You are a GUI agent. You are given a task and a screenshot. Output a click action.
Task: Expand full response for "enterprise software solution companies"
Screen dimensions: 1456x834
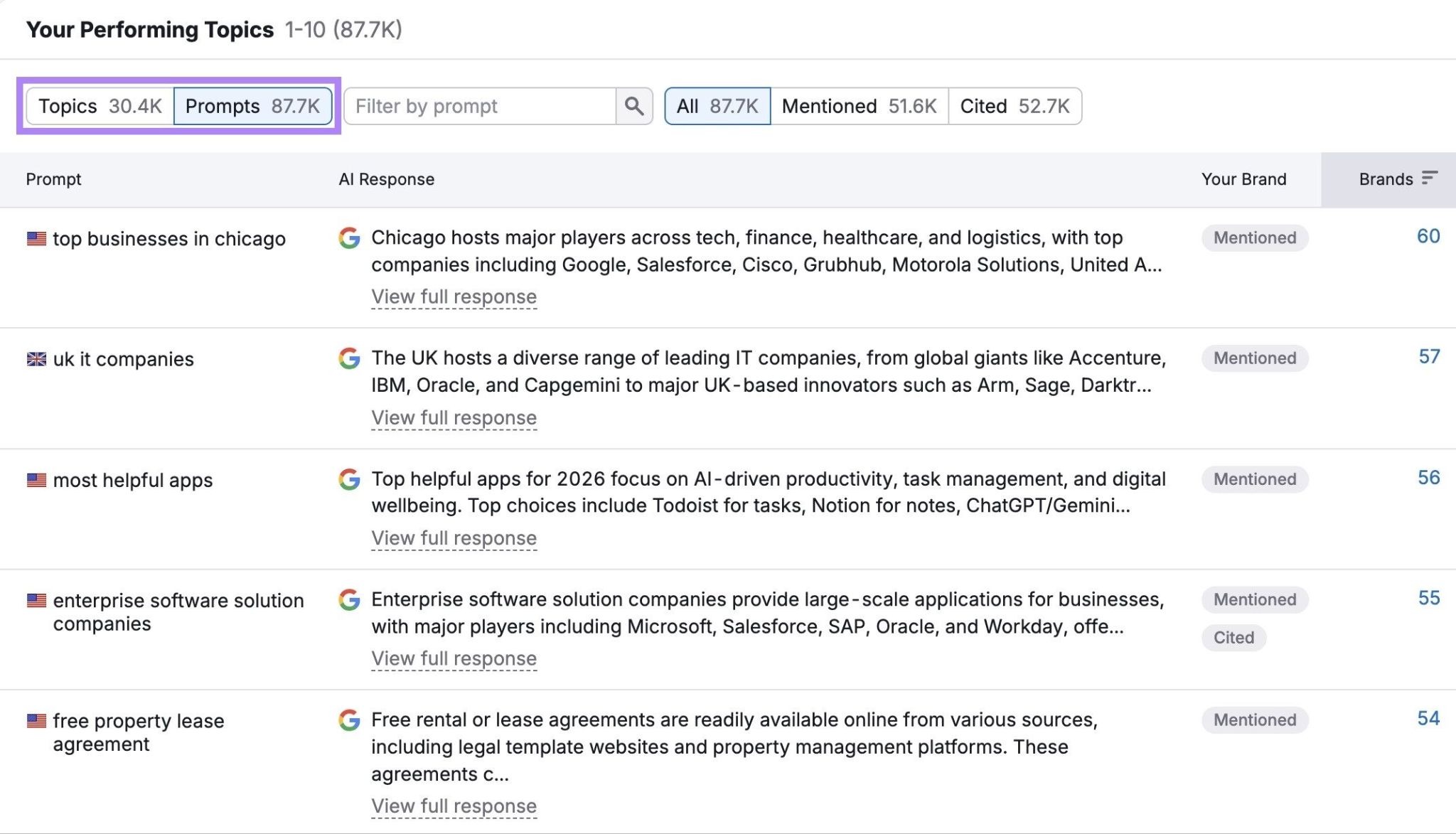[x=454, y=658]
